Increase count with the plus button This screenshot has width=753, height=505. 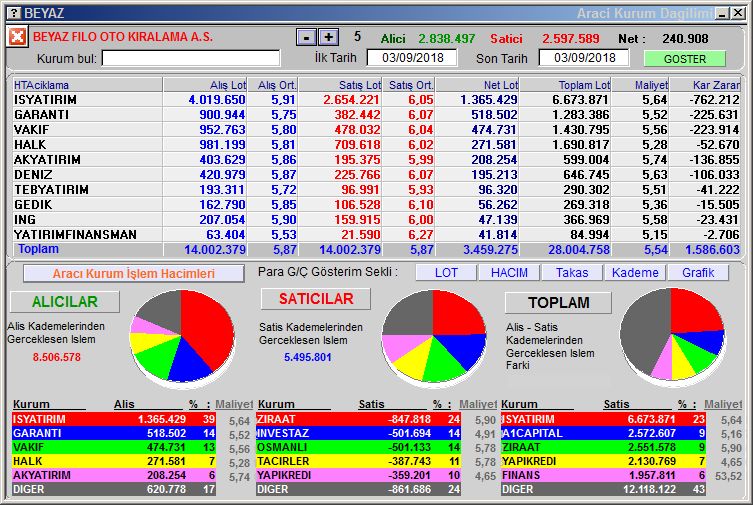[328, 37]
